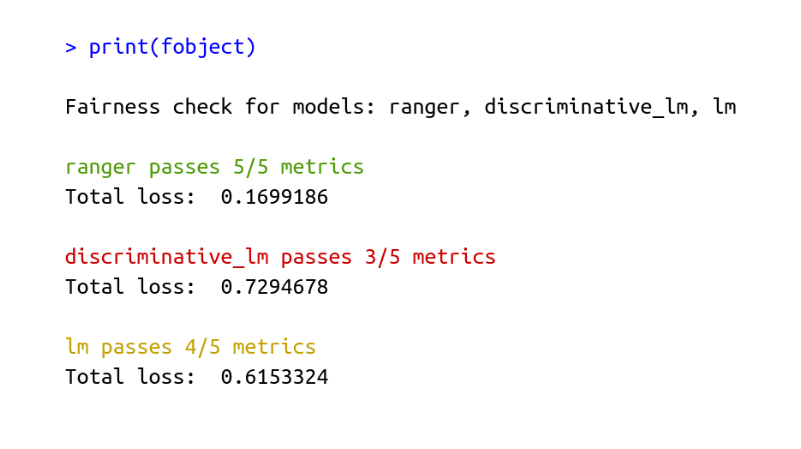Click total loss value 0.1699186
This screenshot has width=801, height=449.
(274, 197)
